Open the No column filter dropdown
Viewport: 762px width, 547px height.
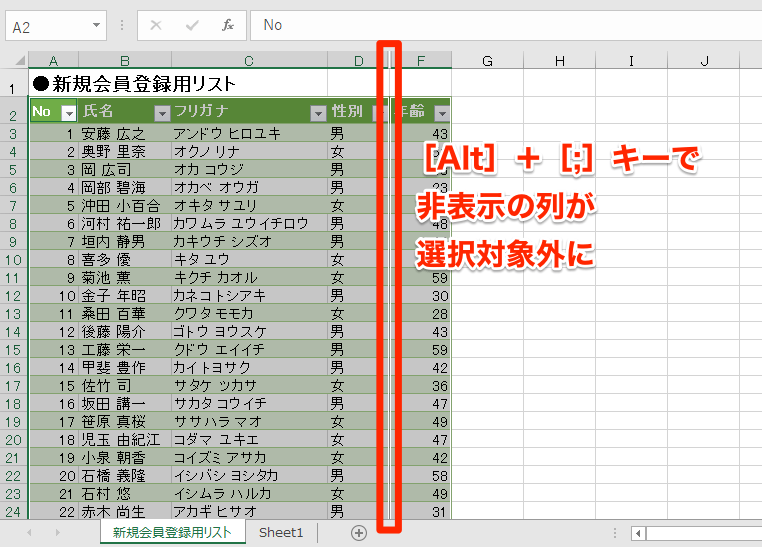coord(69,113)
